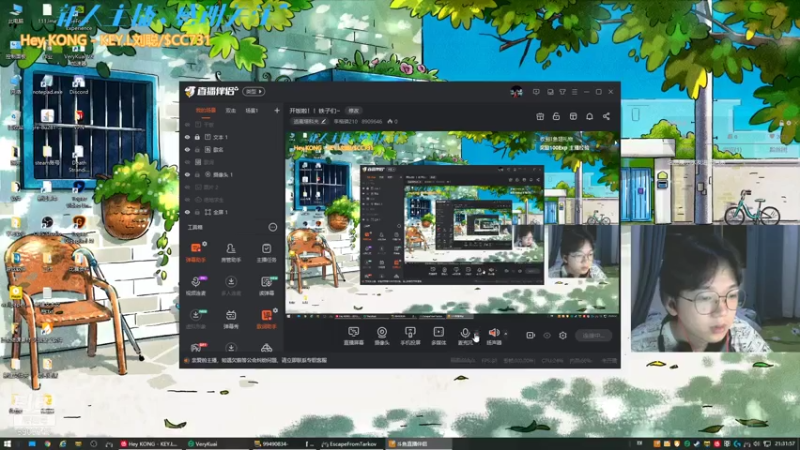The image size is (800, 450).
Task: Collapse the toolbox with the circle minus button
Action: click(x=273, y=227)
